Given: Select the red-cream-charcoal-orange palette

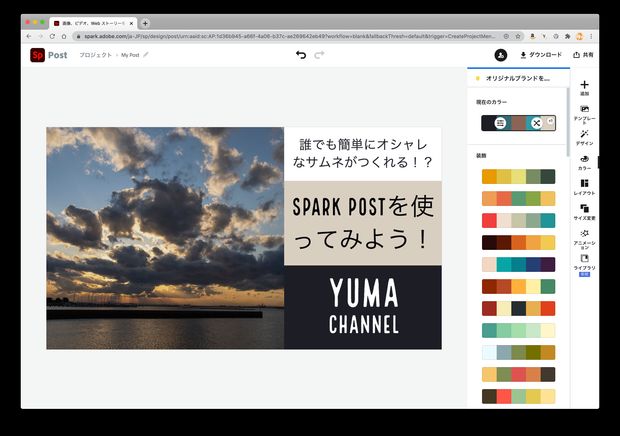Looking at the screenshot, I should point(518,308).
